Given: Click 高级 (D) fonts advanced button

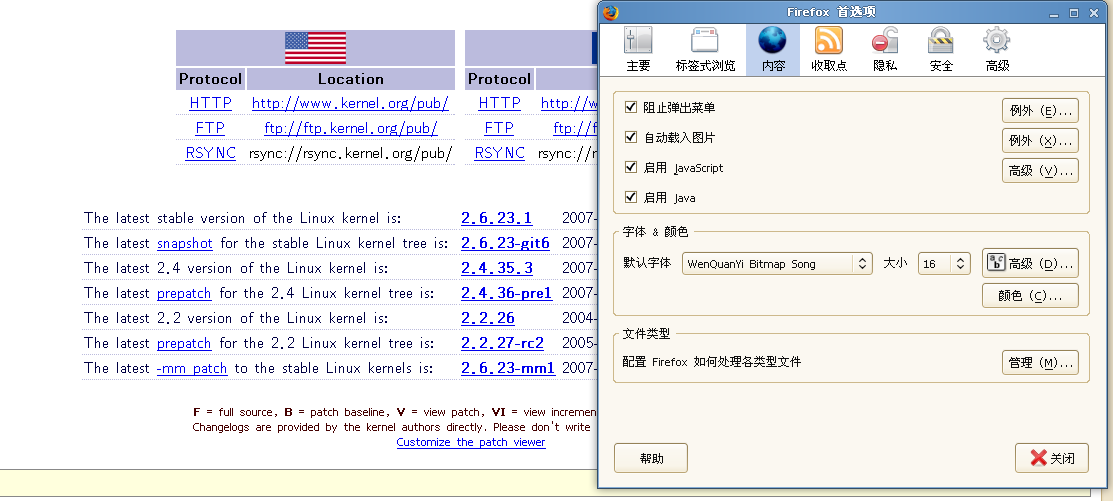Looking at the screenshot, I should click(x=1030, y=263).
